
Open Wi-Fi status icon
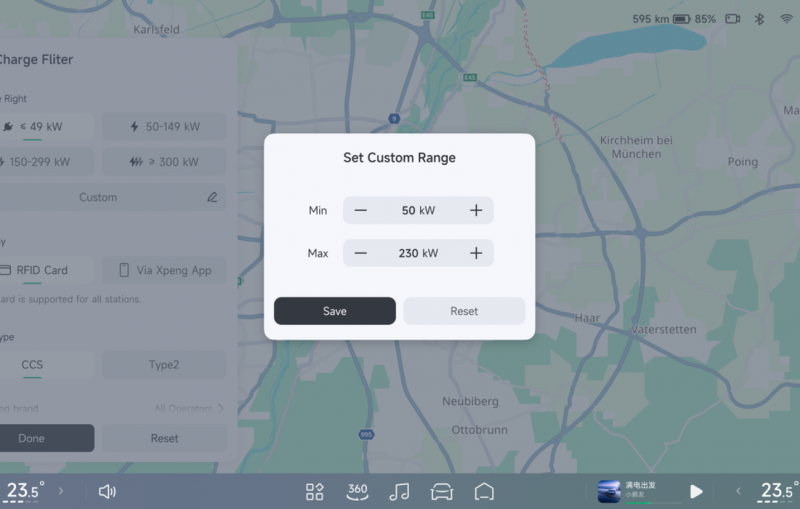pos(785,19)
